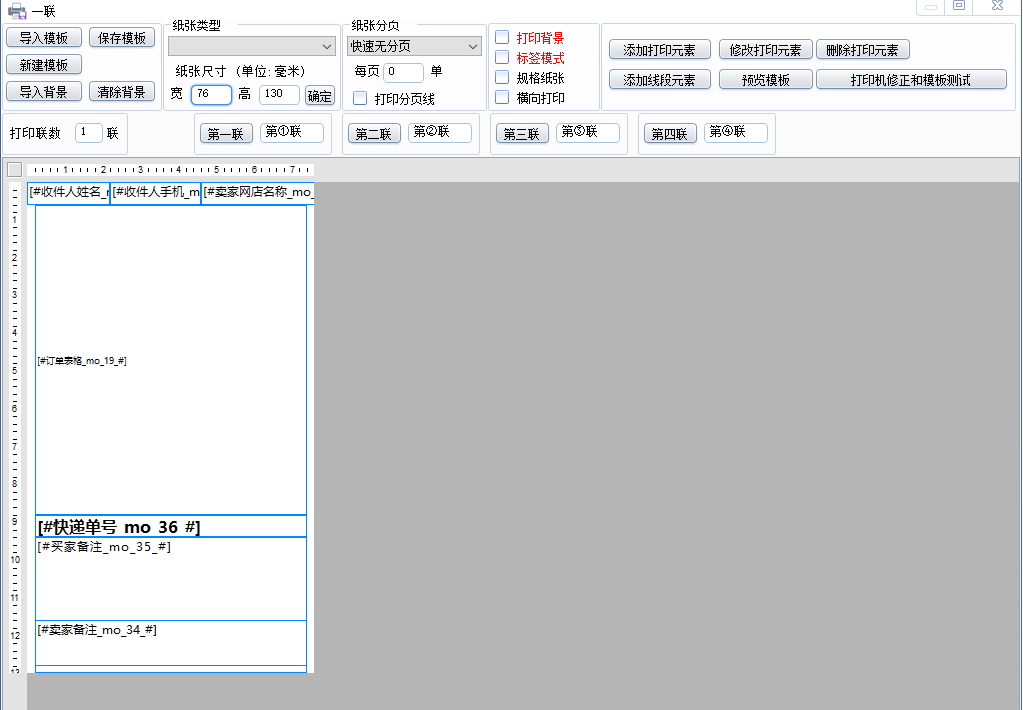
Task: Click 添加打印元素 to add print element
Action: coord(659,49)
